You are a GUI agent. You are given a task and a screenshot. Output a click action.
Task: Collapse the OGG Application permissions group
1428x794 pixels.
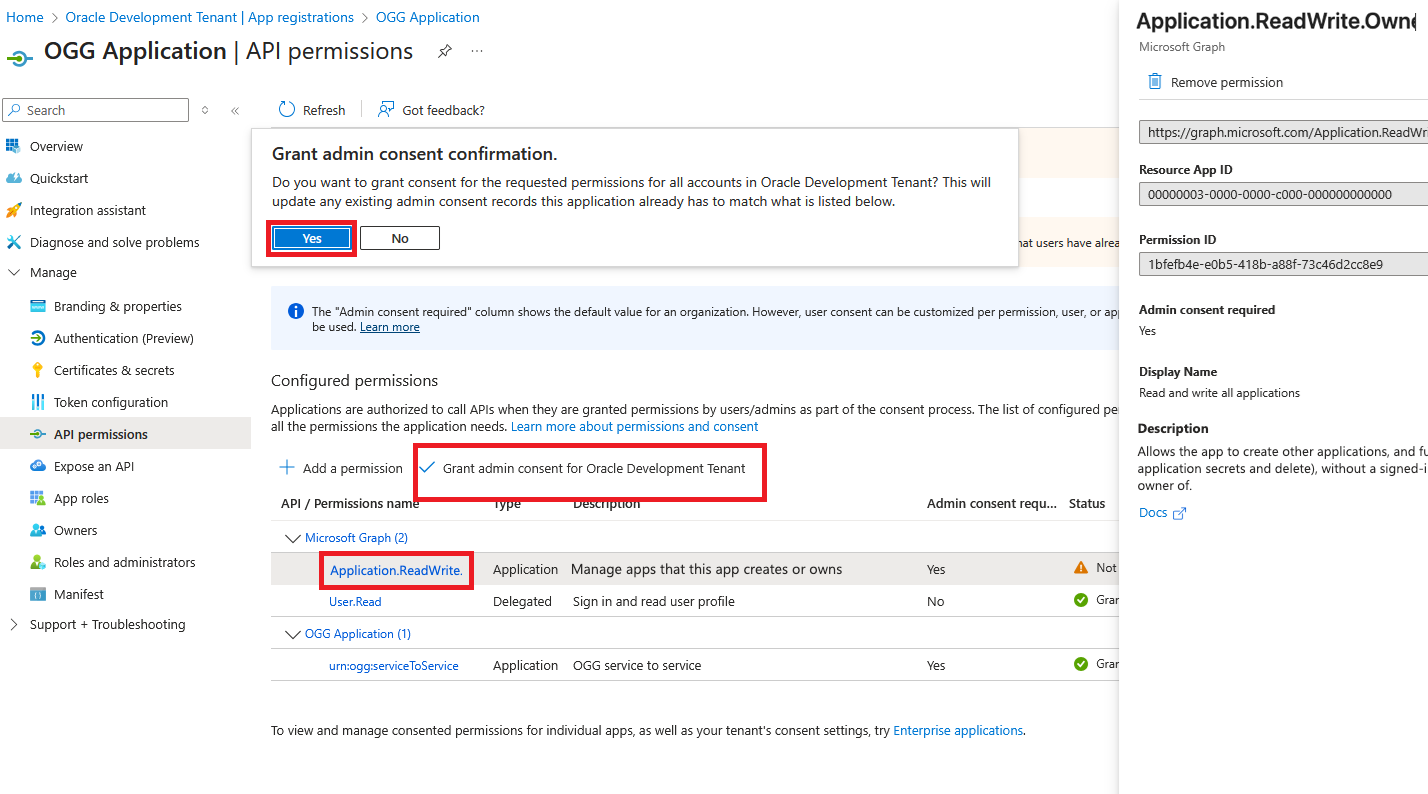tap(292, 633)
